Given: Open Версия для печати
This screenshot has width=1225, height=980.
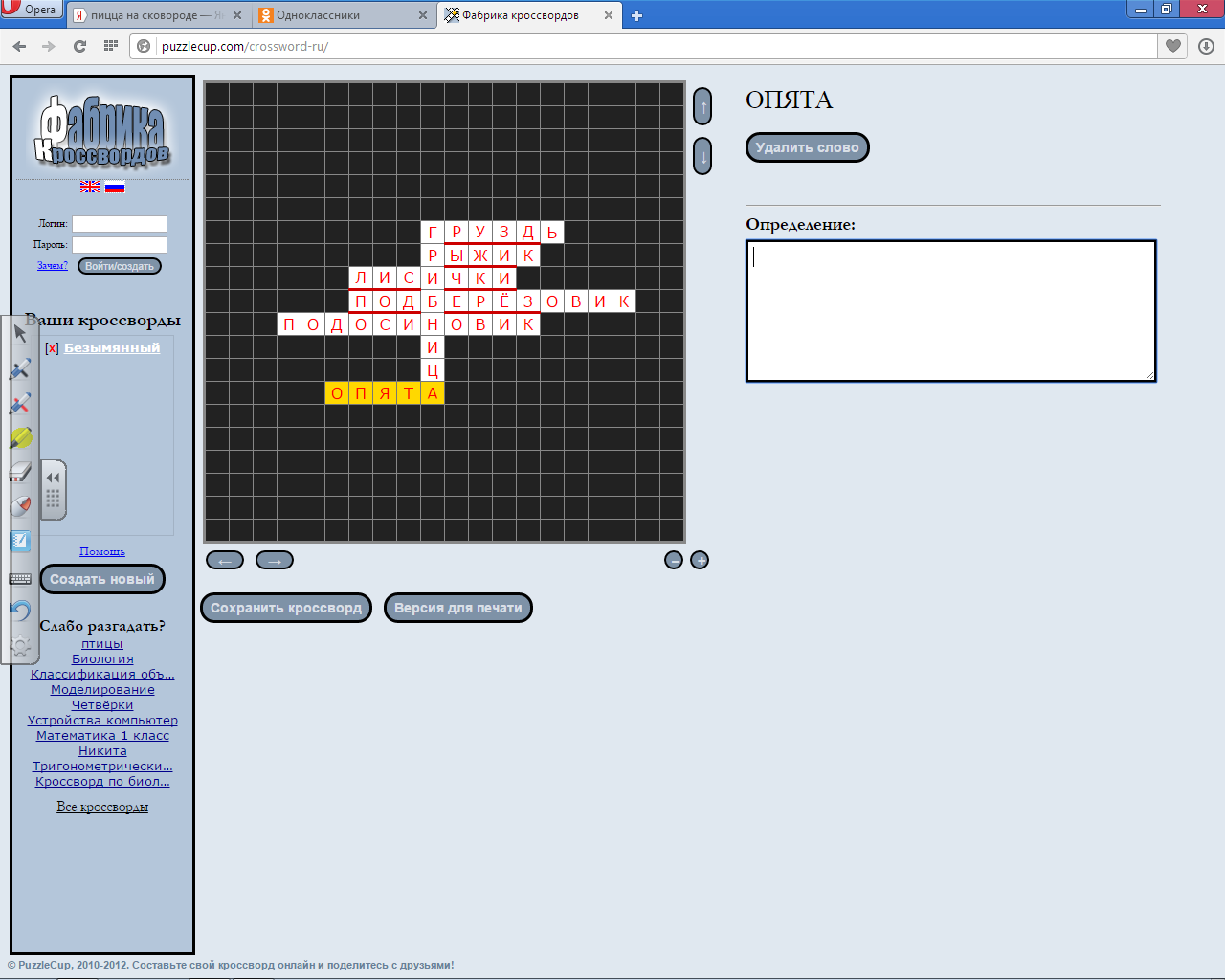Looking at the screenshot, I should tap(458, 608).
